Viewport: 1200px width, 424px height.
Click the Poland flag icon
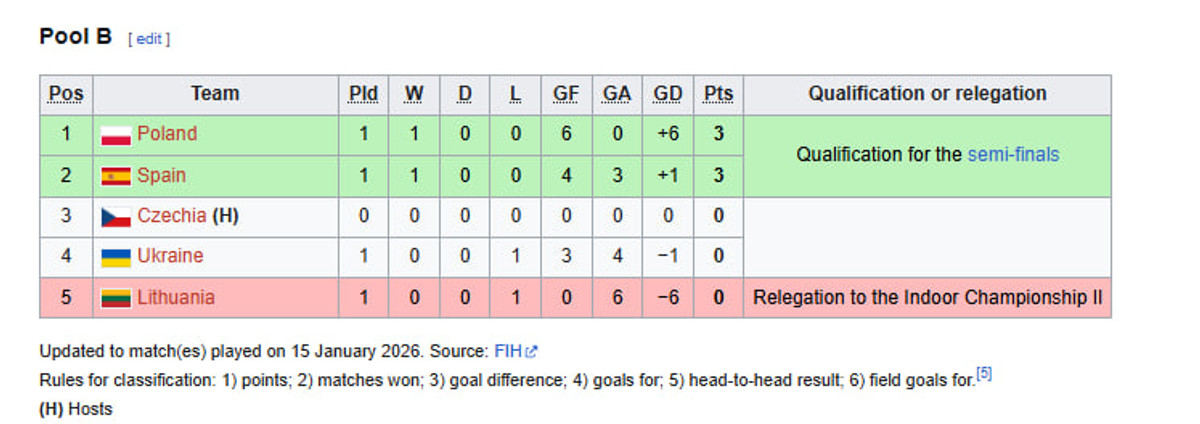tap(116, 136)
